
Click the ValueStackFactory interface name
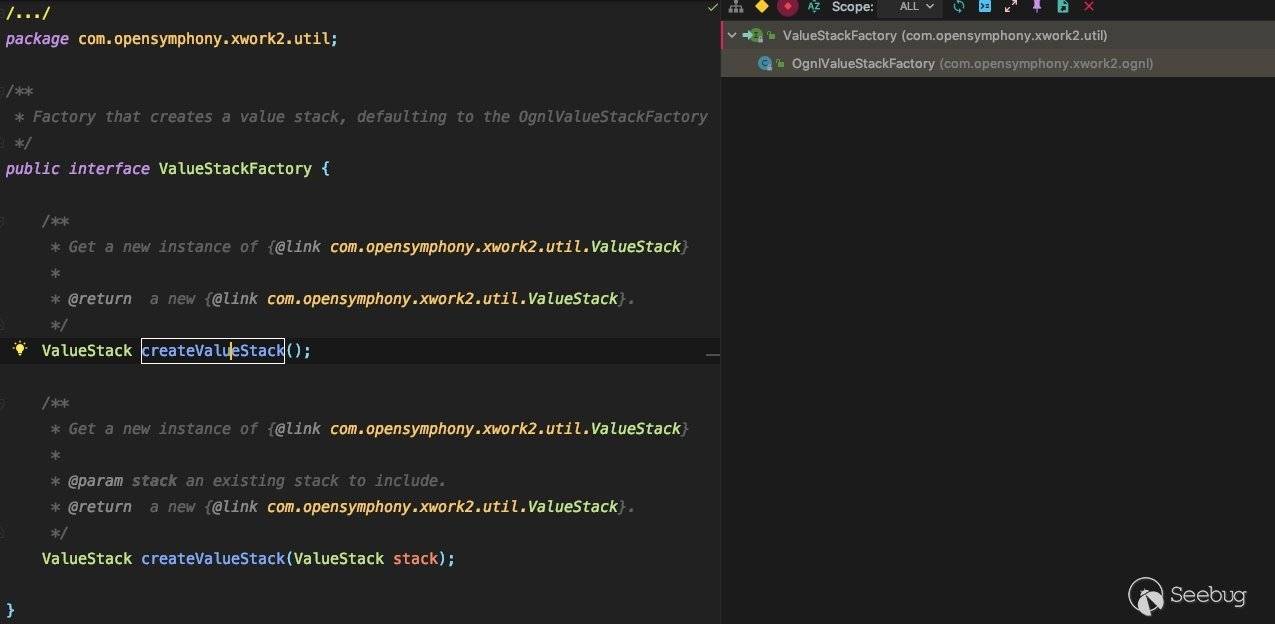click(235, 169)
